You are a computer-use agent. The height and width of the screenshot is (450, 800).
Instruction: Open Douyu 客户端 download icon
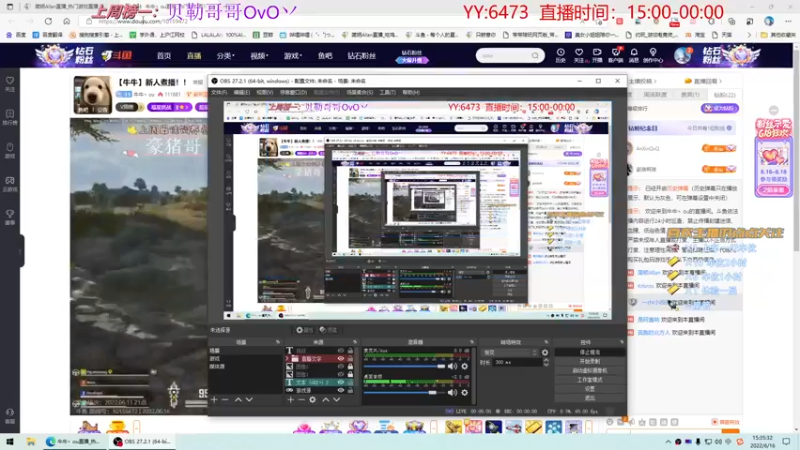616,55
